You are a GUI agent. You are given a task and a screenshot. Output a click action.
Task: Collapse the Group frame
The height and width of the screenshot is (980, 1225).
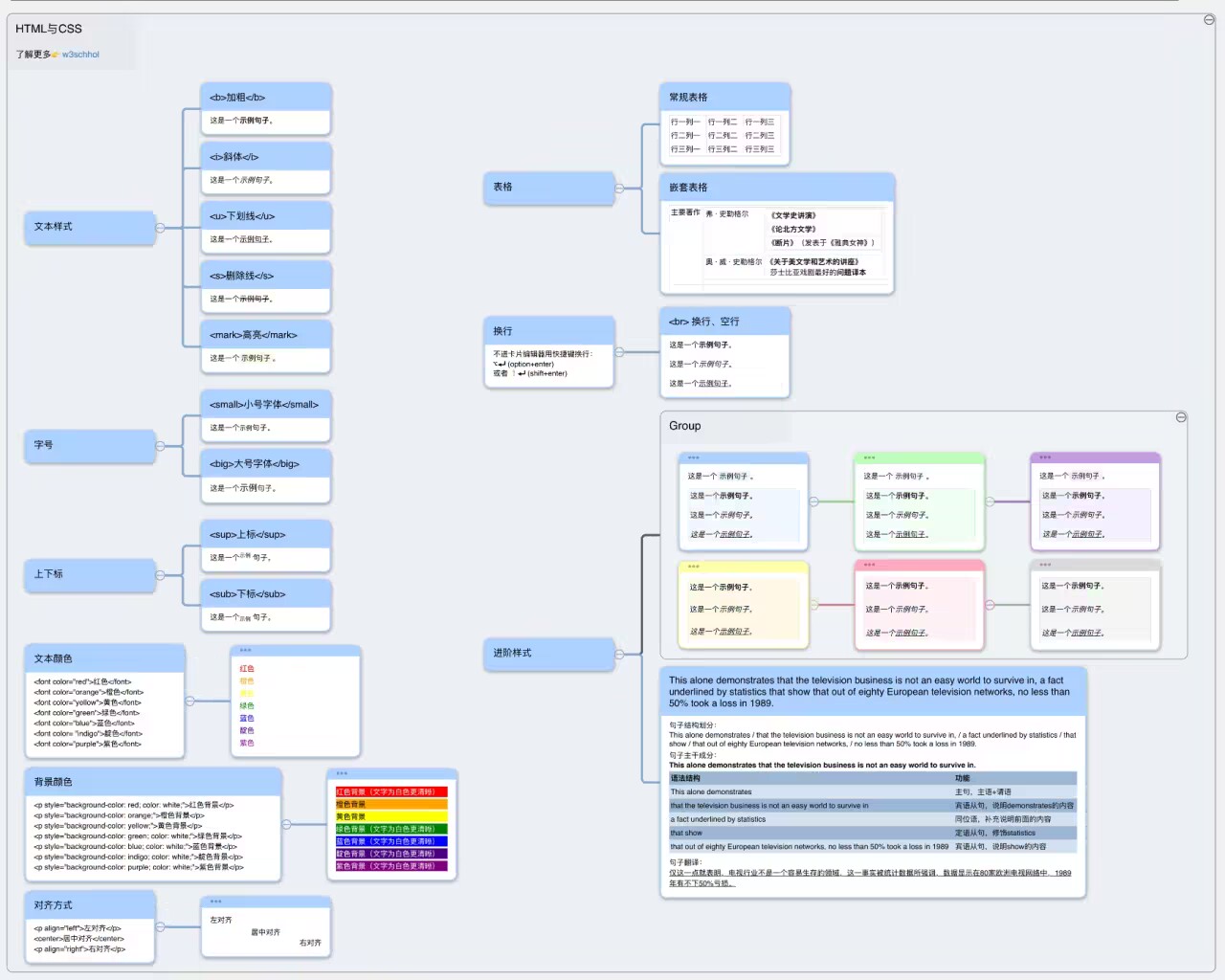click(1181, 417)
